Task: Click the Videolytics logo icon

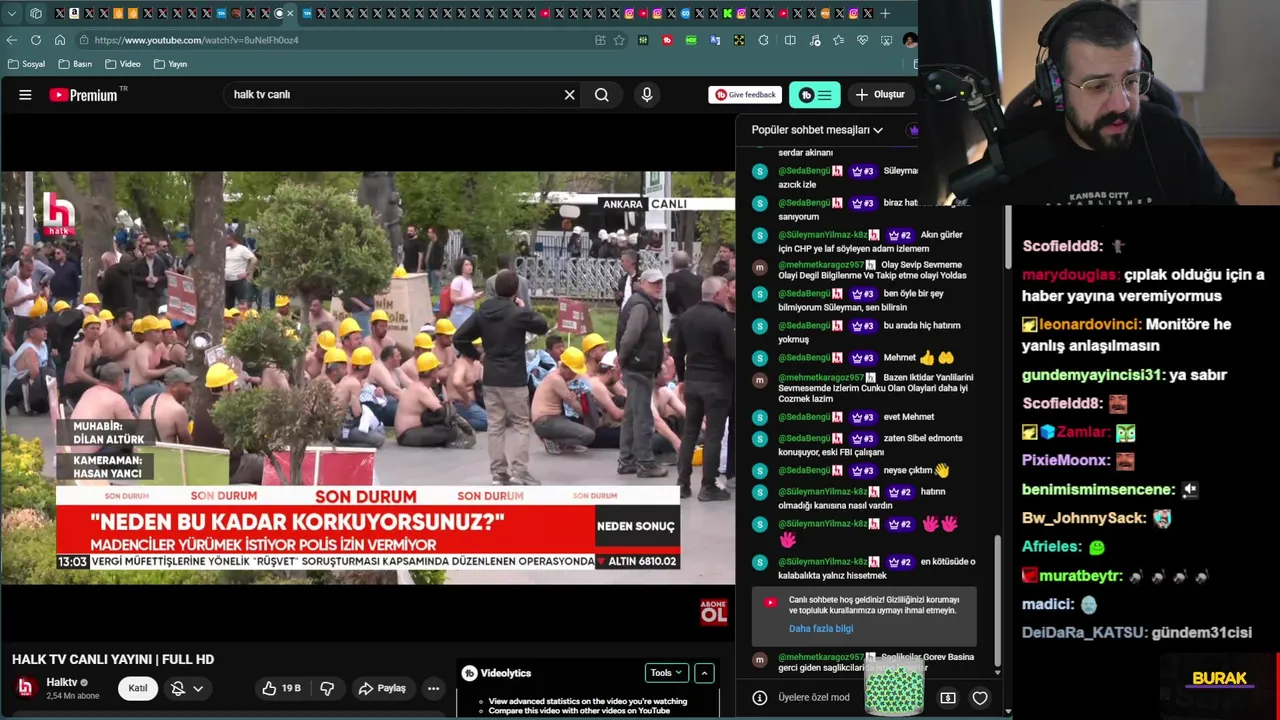Action: 469,673
